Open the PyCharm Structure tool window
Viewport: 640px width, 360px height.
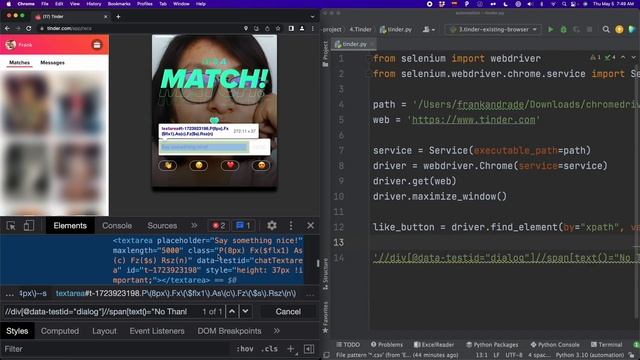[x=325, y=274]
